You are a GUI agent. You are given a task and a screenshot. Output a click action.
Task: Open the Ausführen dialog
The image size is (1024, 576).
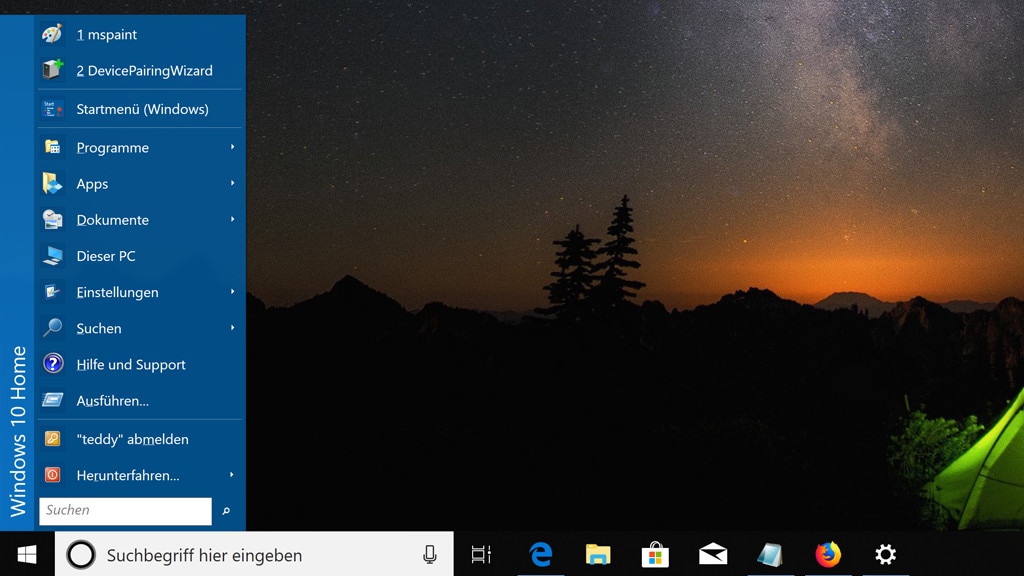pos(112,400)
